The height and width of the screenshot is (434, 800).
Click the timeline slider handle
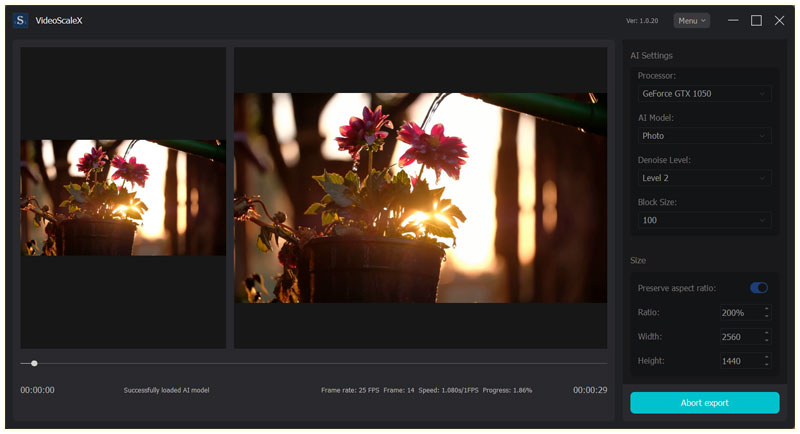[34, 364]
